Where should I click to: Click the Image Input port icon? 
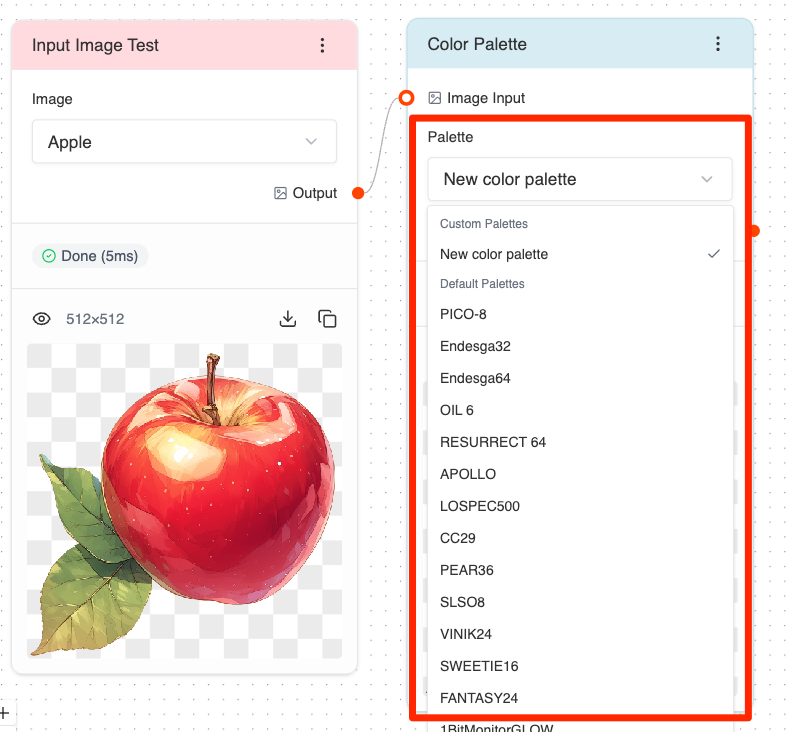[x=434, y=98]
